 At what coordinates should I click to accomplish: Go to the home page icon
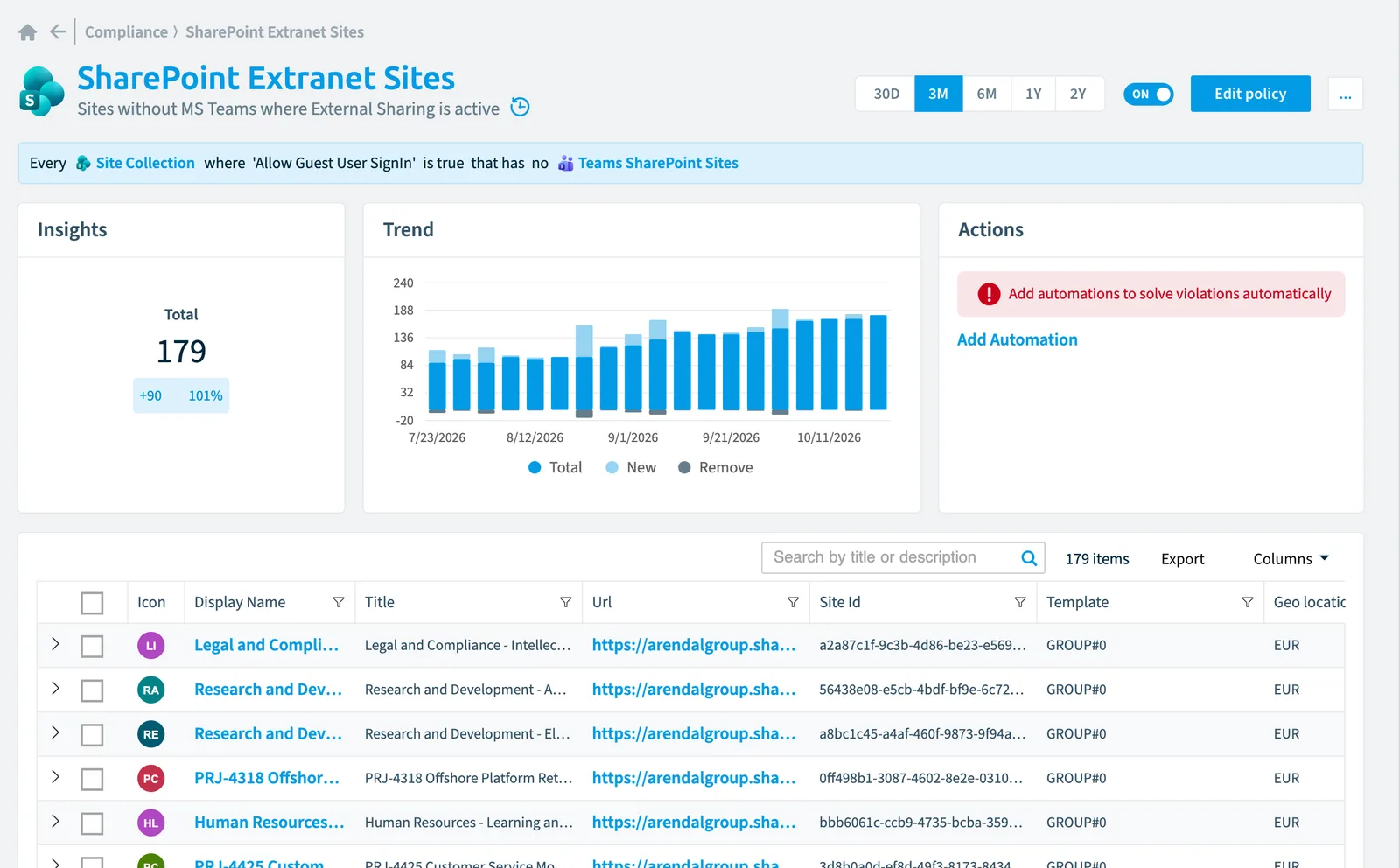pyautogui.click(x=28, y=32)
